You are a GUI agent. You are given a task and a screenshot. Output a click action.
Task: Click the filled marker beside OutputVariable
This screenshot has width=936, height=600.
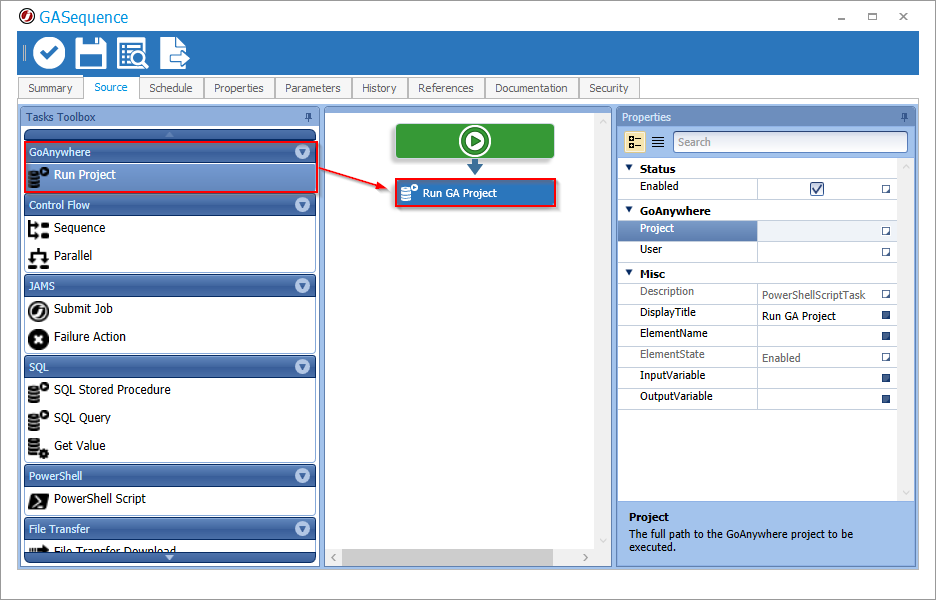pos(886,399)
